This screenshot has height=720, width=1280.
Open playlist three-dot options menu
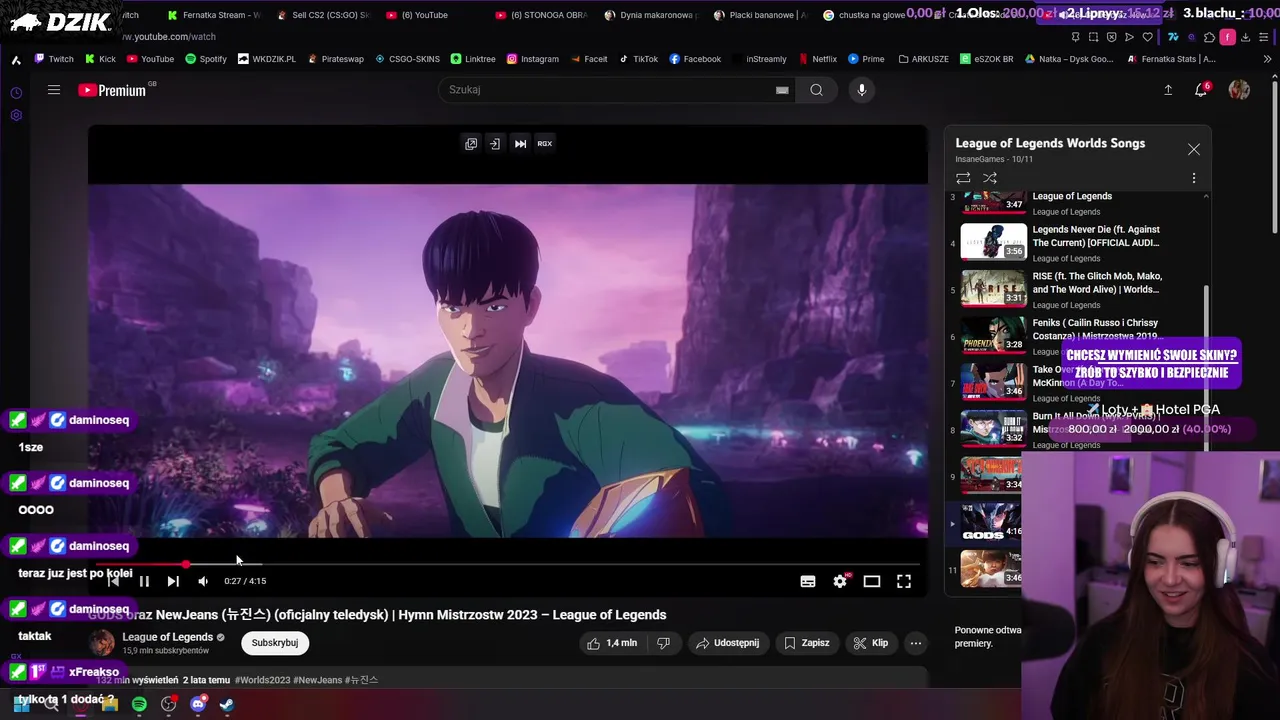(1193, 178)
